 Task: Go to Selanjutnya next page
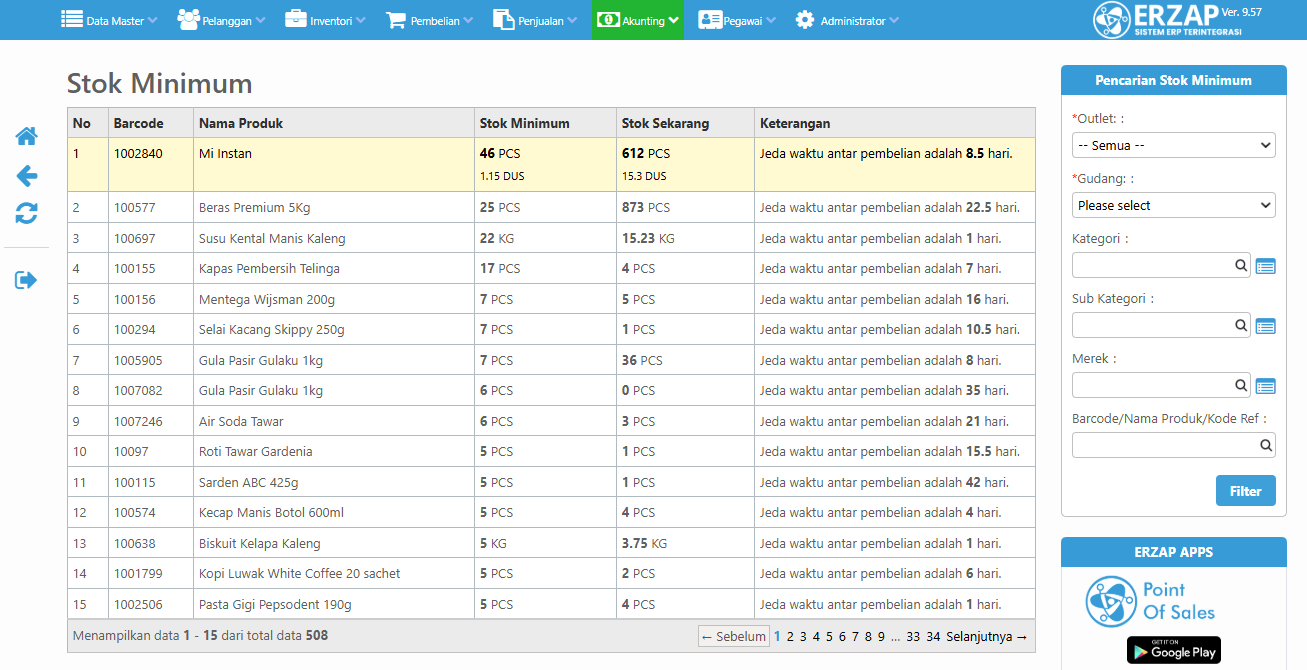[x=986, y=636]
